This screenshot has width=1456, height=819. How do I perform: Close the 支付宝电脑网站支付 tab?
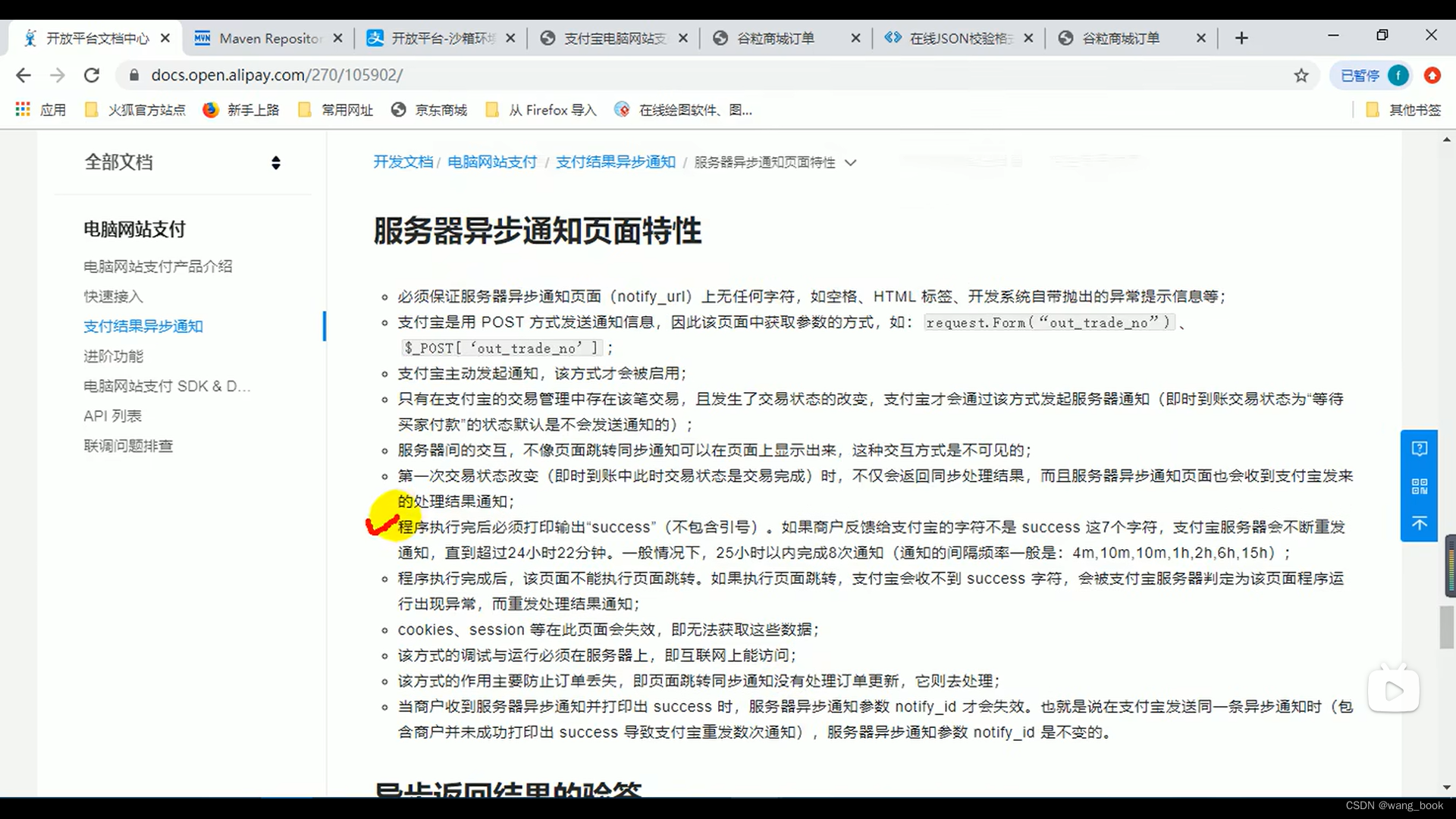coord(683,38)
